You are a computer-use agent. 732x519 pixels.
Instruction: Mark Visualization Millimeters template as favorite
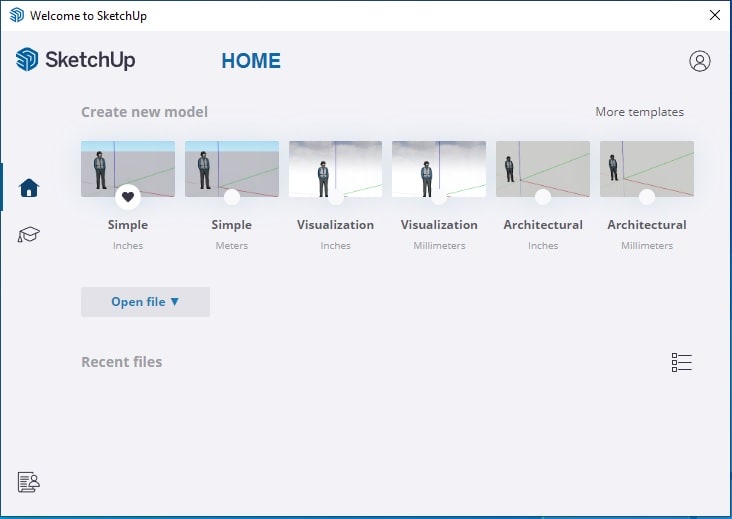tap(439, 197)
